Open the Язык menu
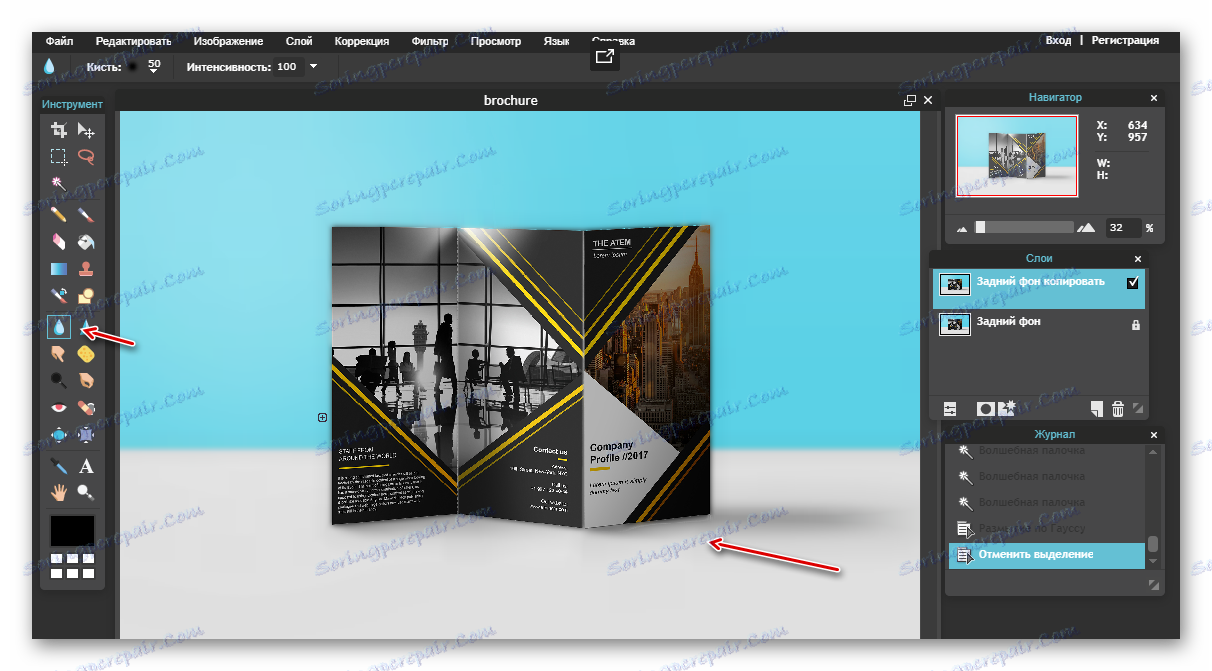This screenshot has height=671, width=1212. coord(556,41)
